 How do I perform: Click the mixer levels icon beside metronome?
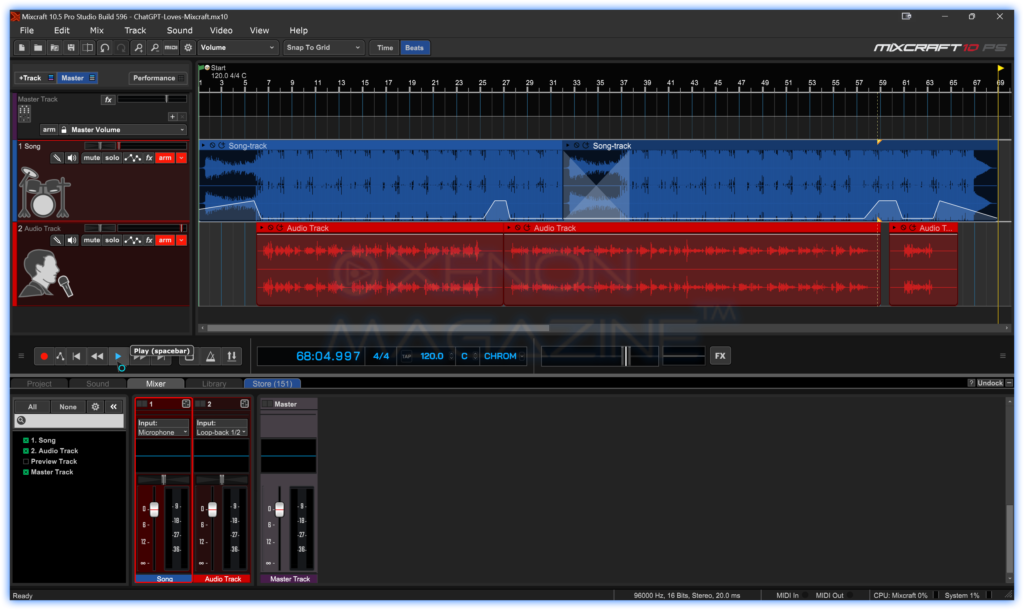tap(232, 356)
